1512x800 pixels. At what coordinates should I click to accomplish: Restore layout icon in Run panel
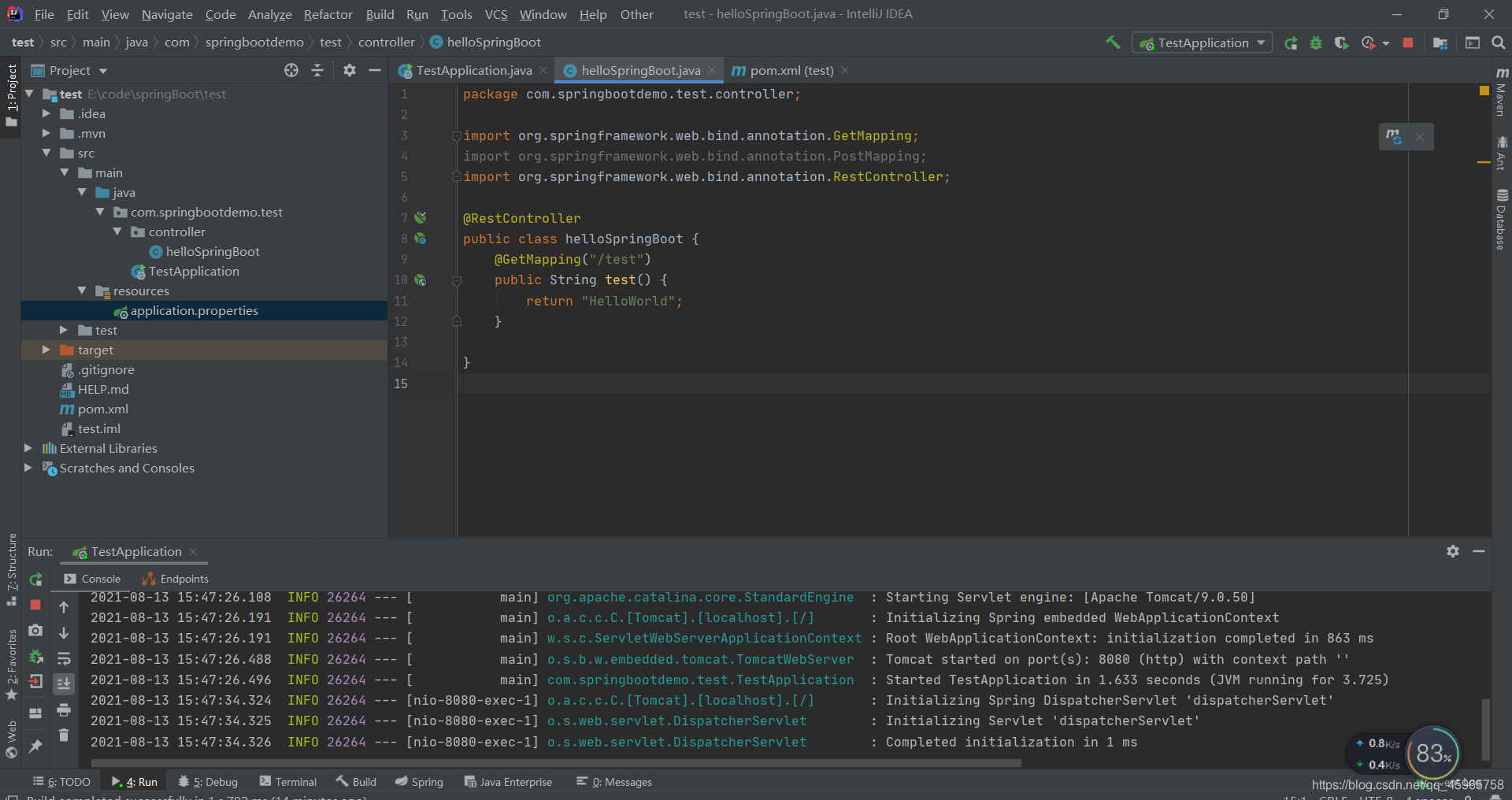point(35,713)
